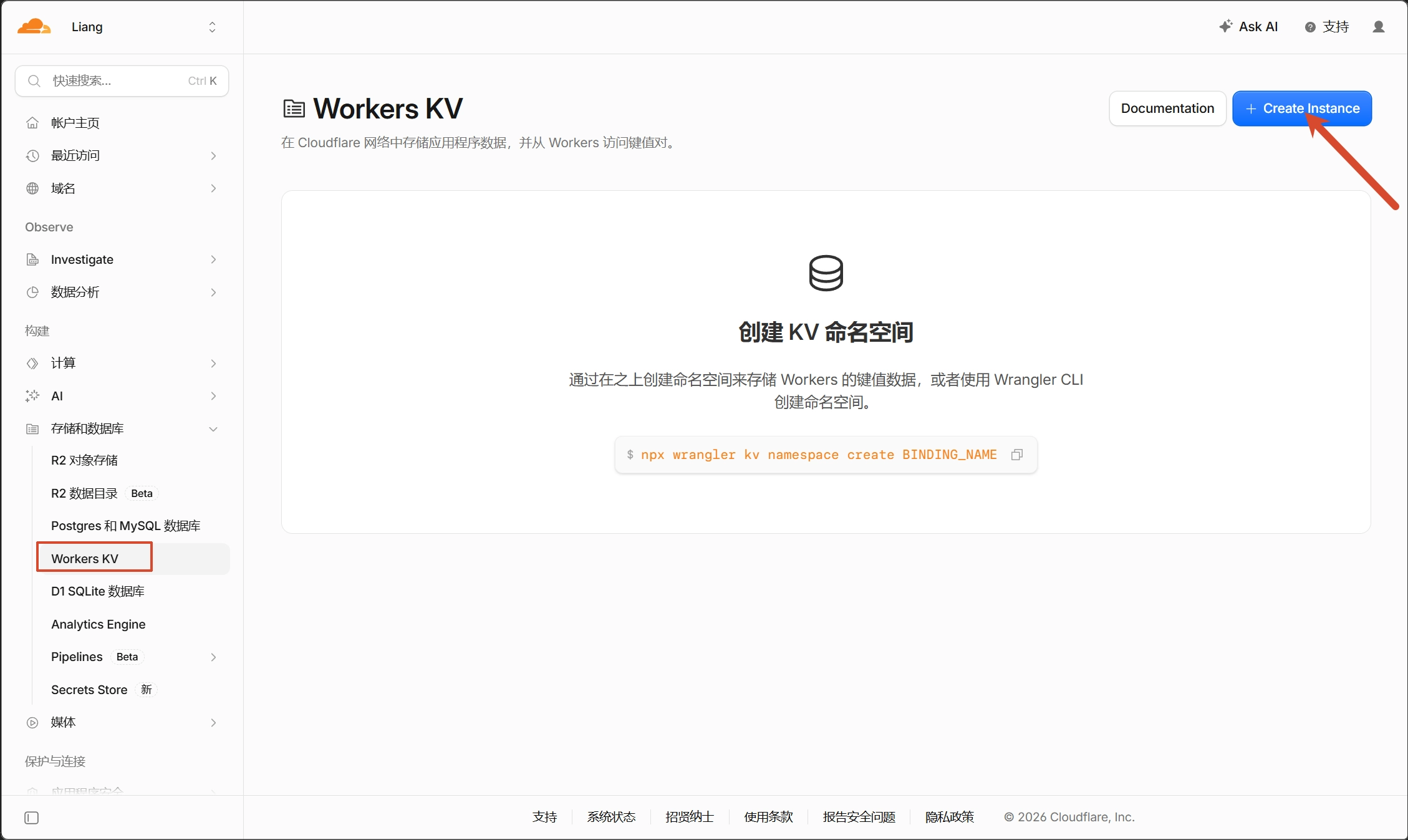The height and width of the screenshot is (840, 1408).
Task: Click the domains globe icon
Action: pyautogui.click(x=32, y=188)
